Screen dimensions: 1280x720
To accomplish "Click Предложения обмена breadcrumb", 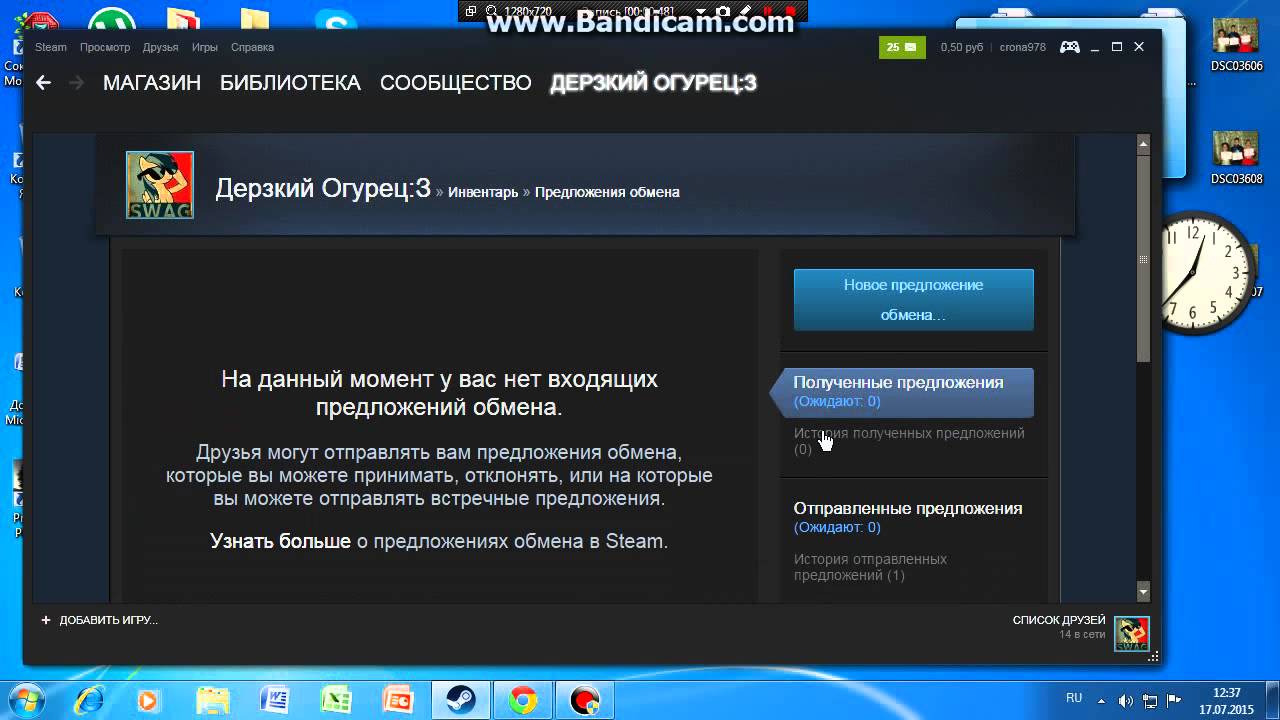I will 607,192.
